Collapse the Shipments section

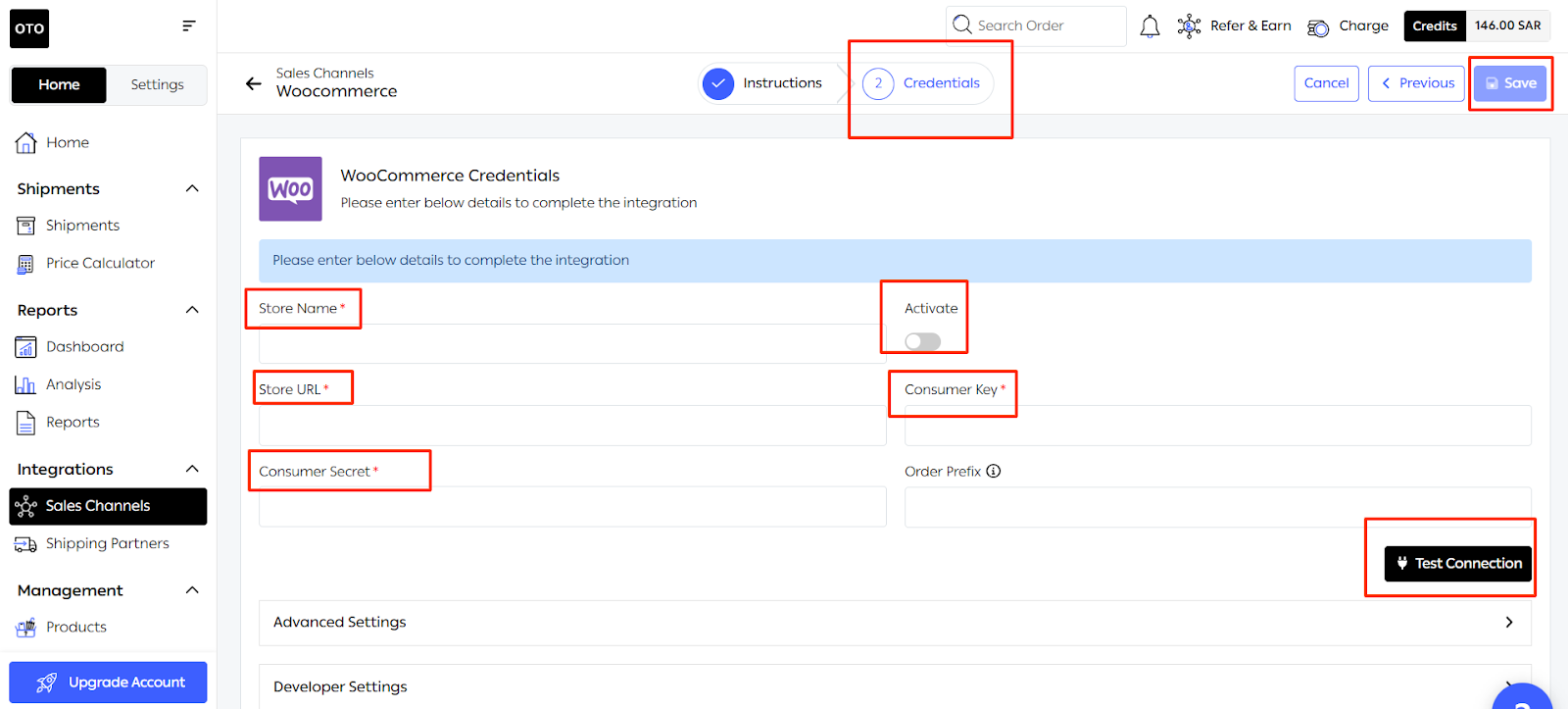point(192,188)
